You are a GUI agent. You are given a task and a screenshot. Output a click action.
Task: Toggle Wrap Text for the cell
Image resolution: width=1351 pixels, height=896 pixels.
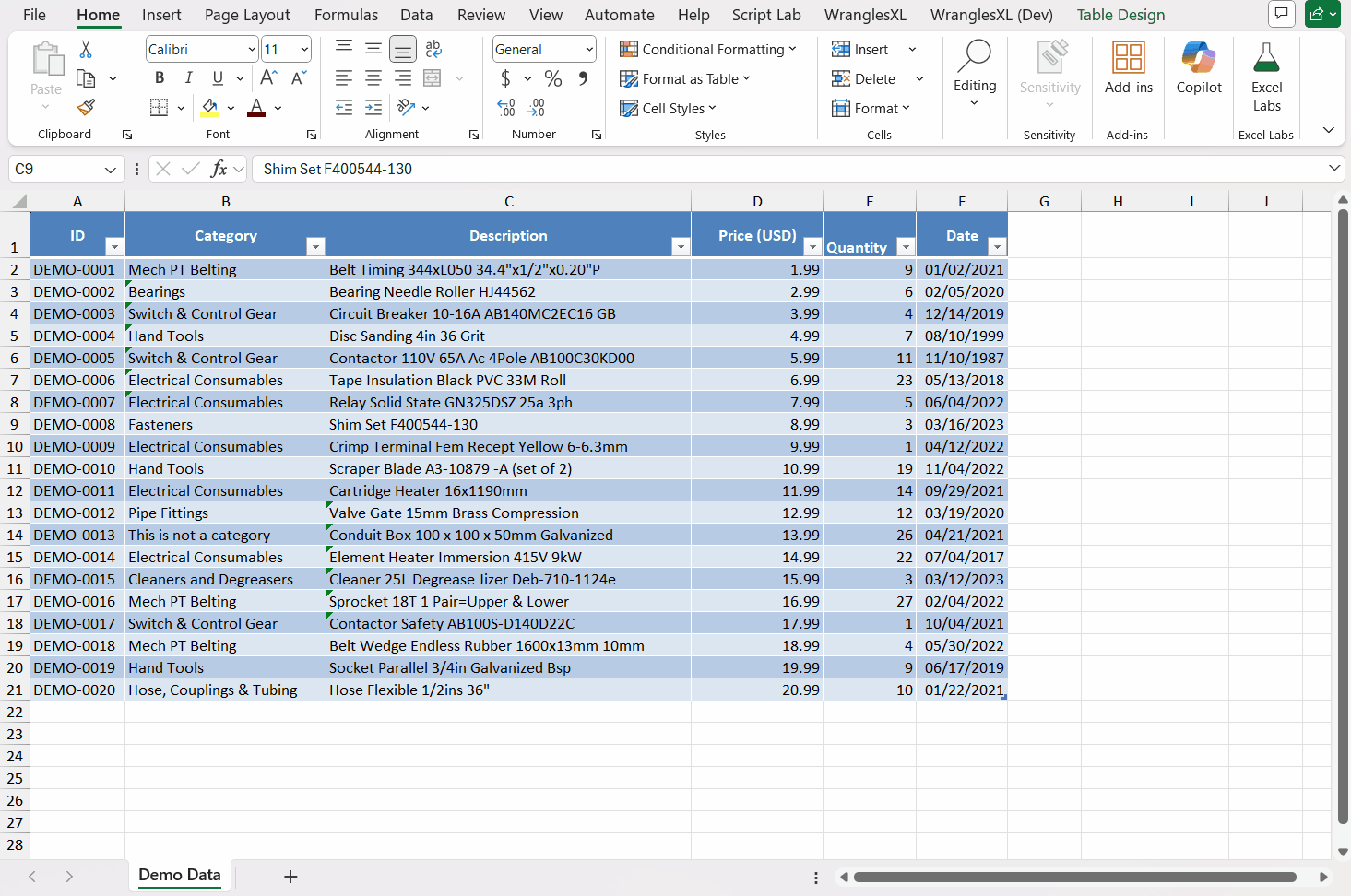click(x=433, y=49)
